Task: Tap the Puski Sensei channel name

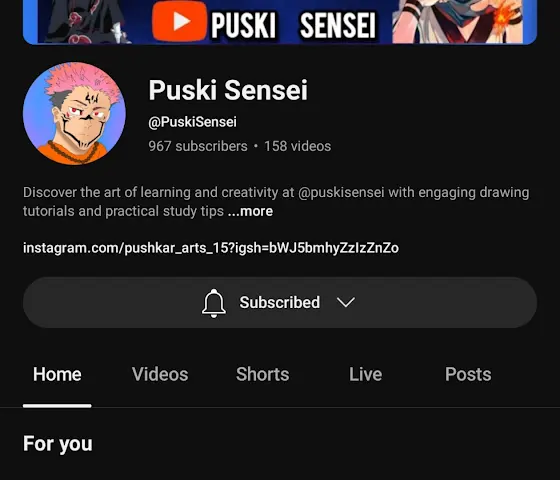Action: [228, 90]
